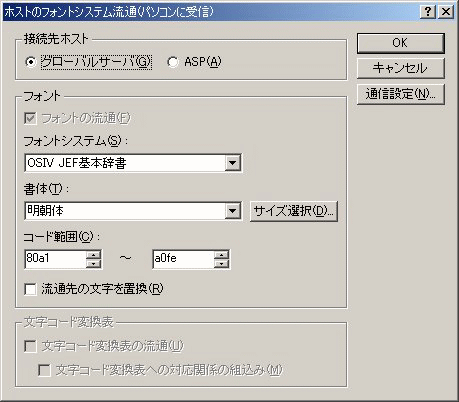
Task: Enable 流通先の文字を置換 checkbox
Action: coord(30,289)
